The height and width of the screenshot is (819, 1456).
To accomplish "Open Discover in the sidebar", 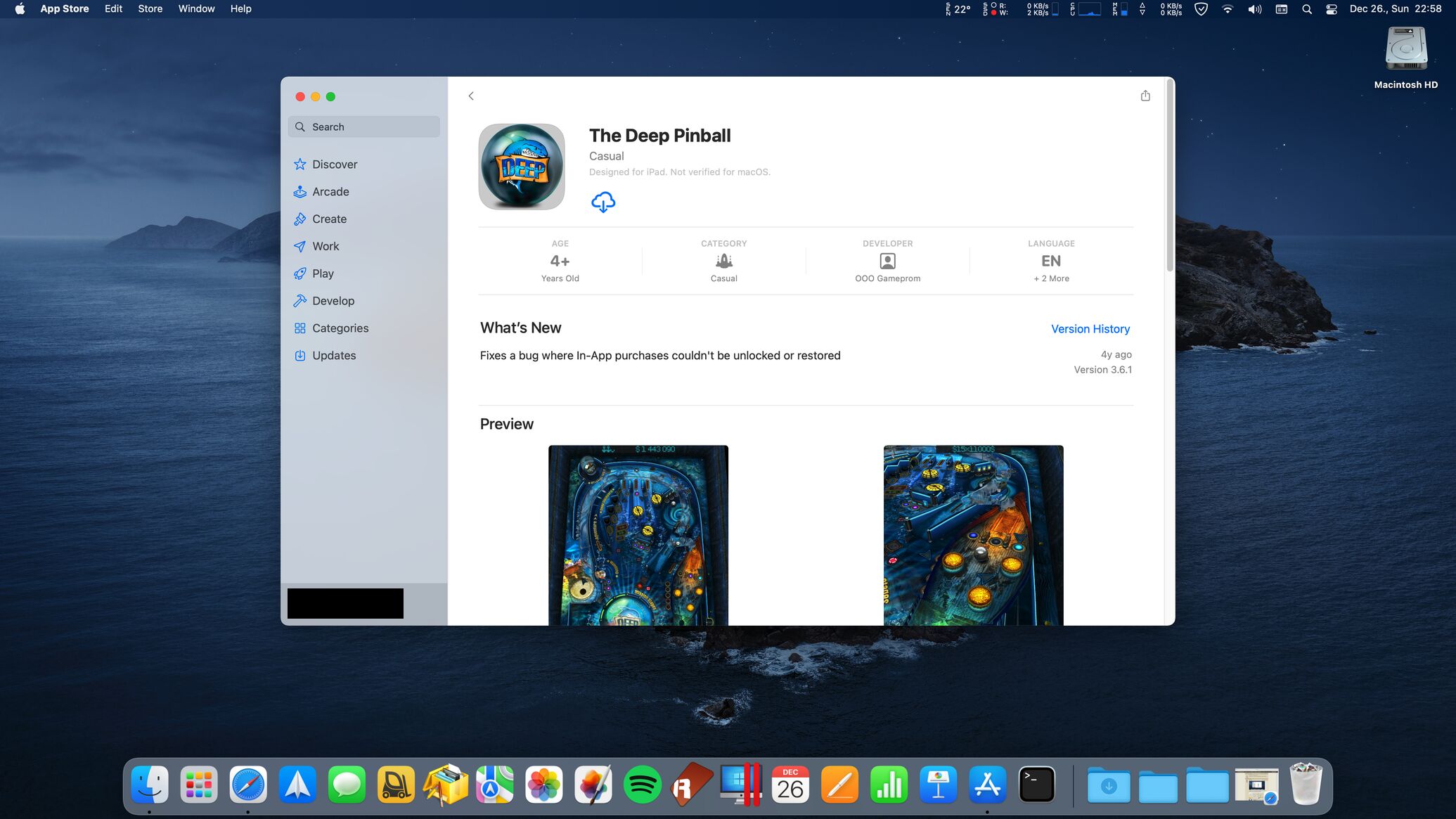I will (334, 164).
